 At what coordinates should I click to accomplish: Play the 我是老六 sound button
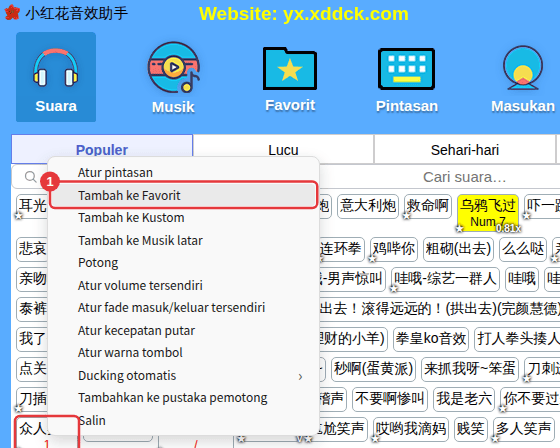[464, 398]
